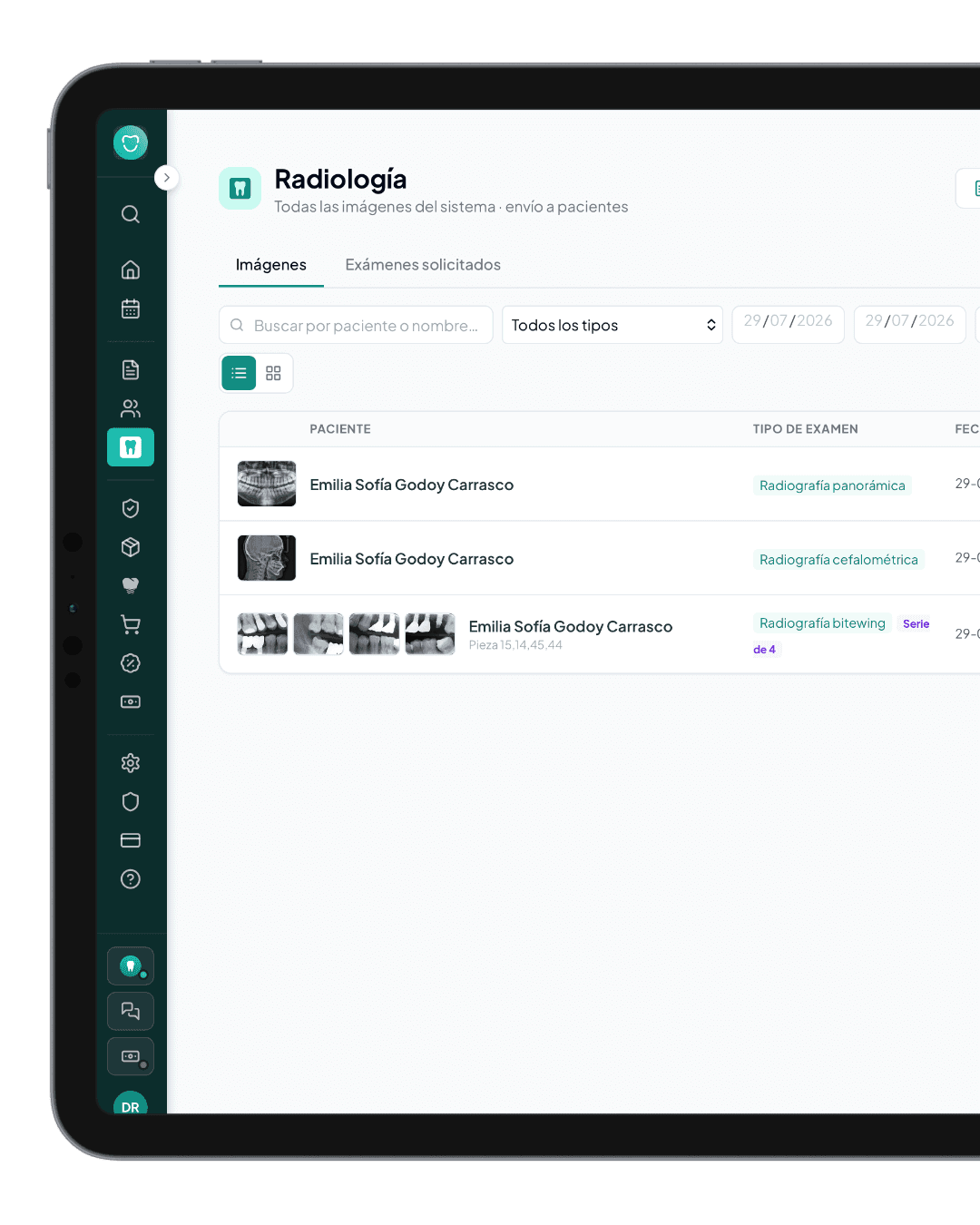The width and height of the screenshot is (980, 1225).
Task: Open the panoramic radiograph thumbnail
Action: click(267, 484)
